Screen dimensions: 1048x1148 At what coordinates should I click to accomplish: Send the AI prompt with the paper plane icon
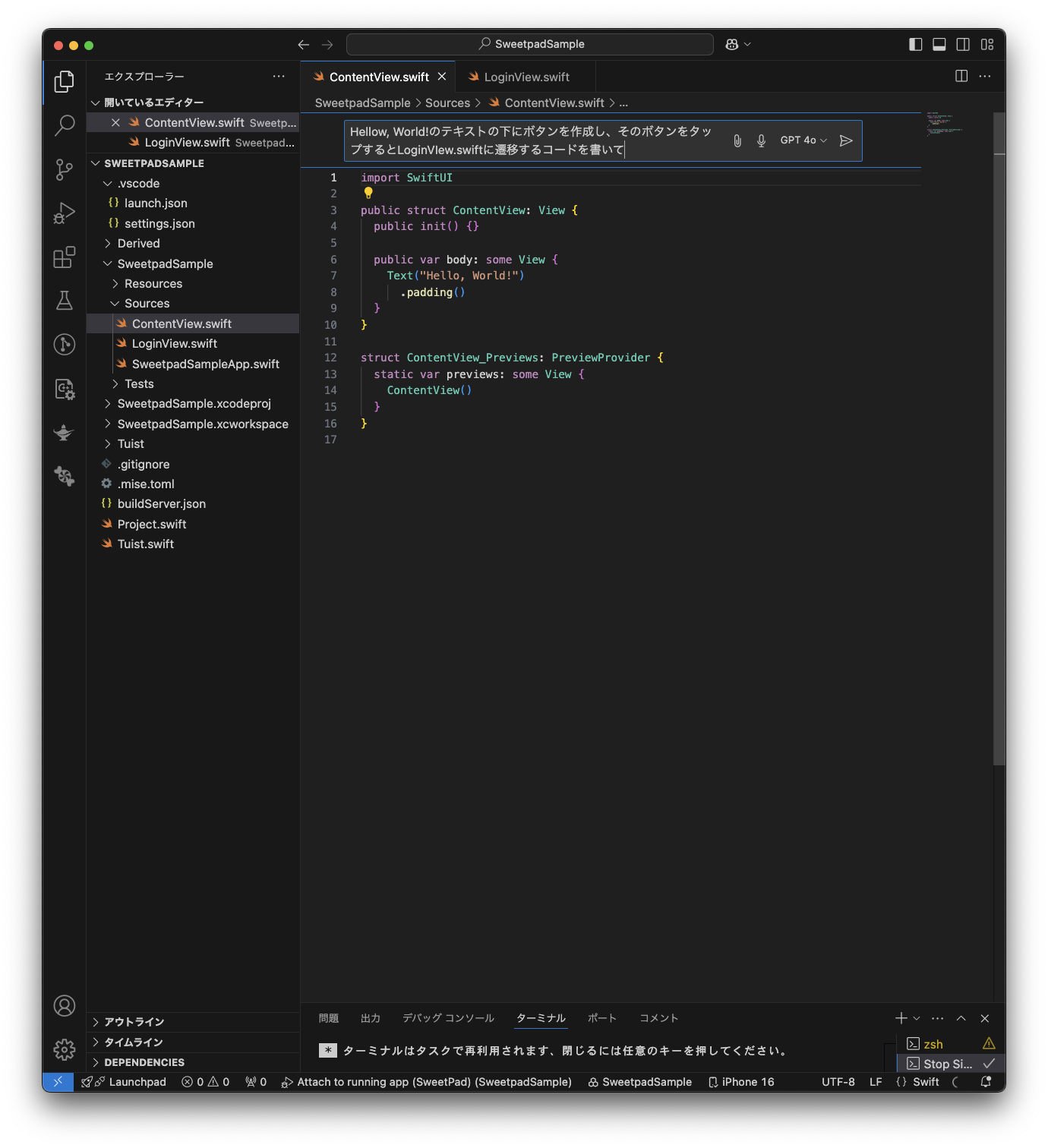pos(846,140)
